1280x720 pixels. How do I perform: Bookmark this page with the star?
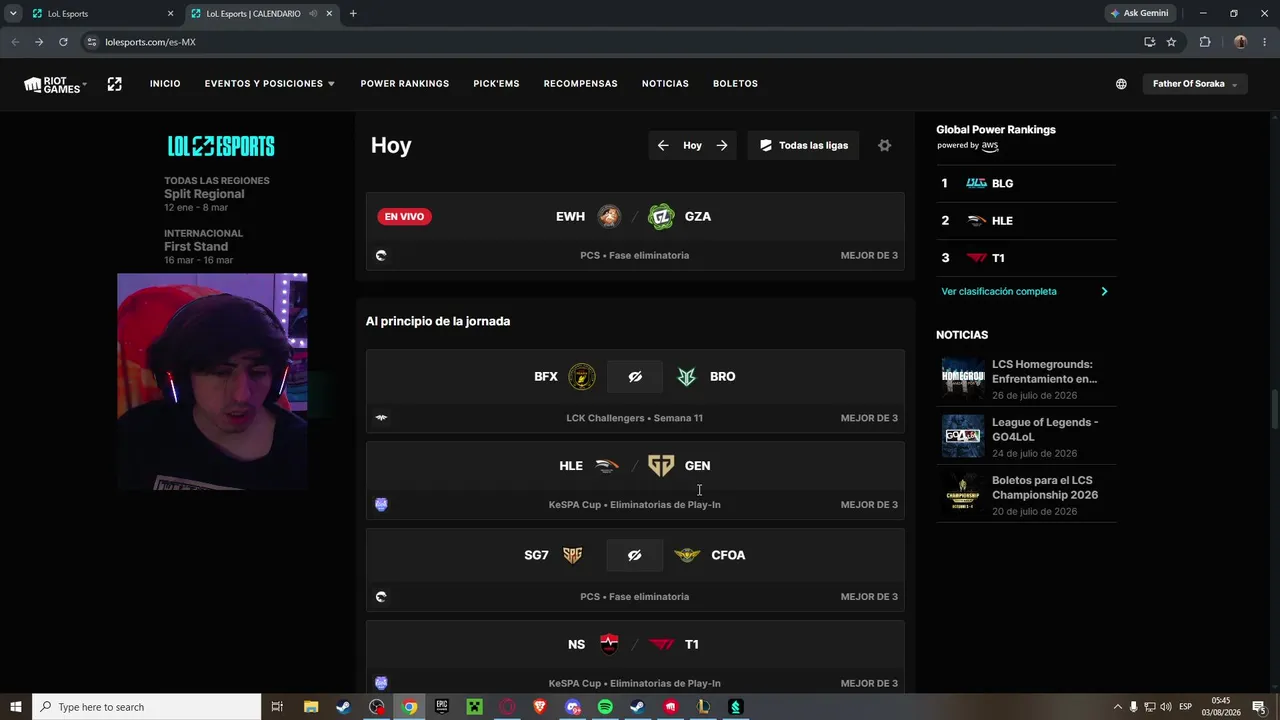(x=1171, y=42)
